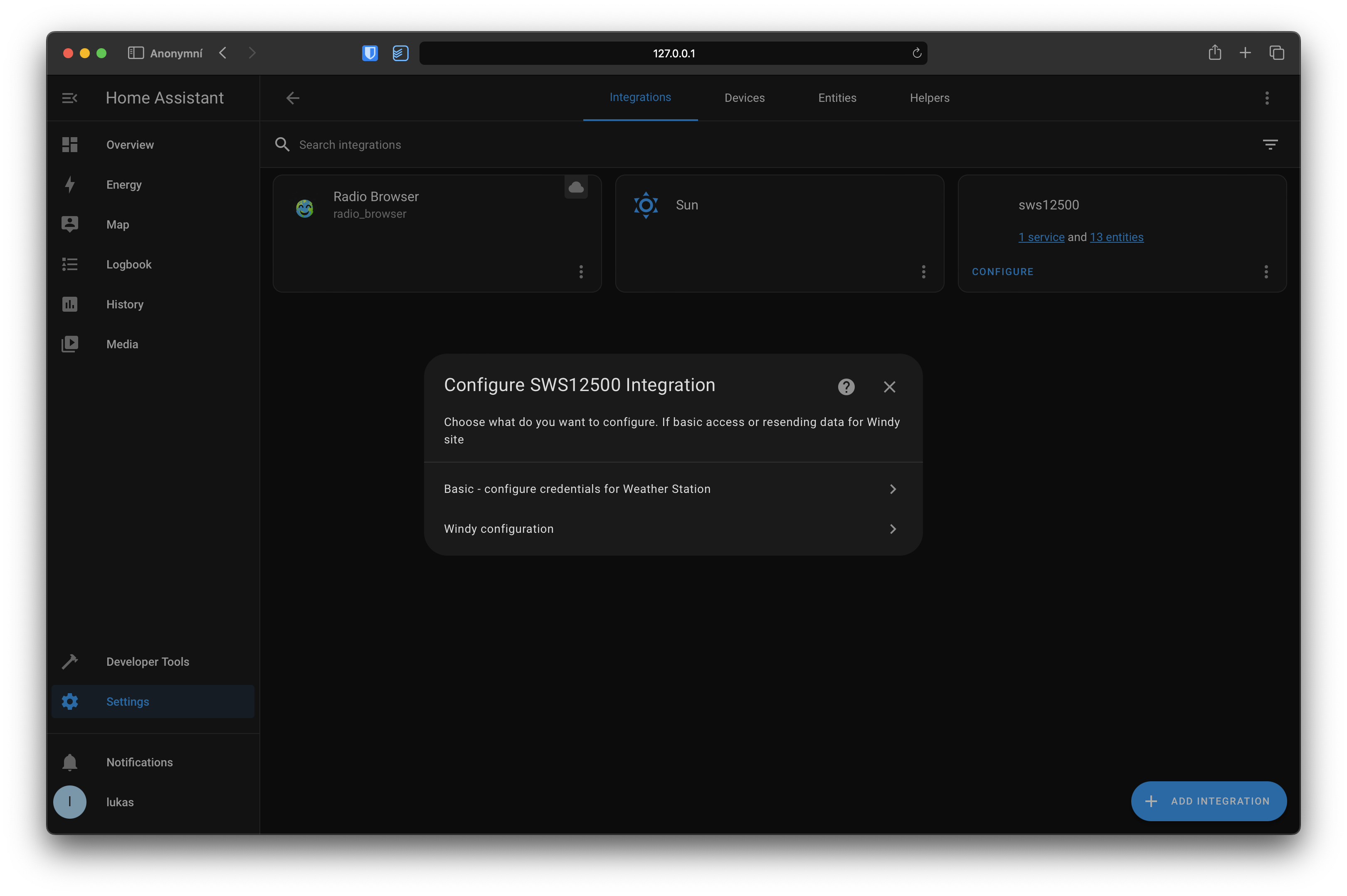
Task: Open the Overview dashboard icon
Action: (x=69, y=145)
